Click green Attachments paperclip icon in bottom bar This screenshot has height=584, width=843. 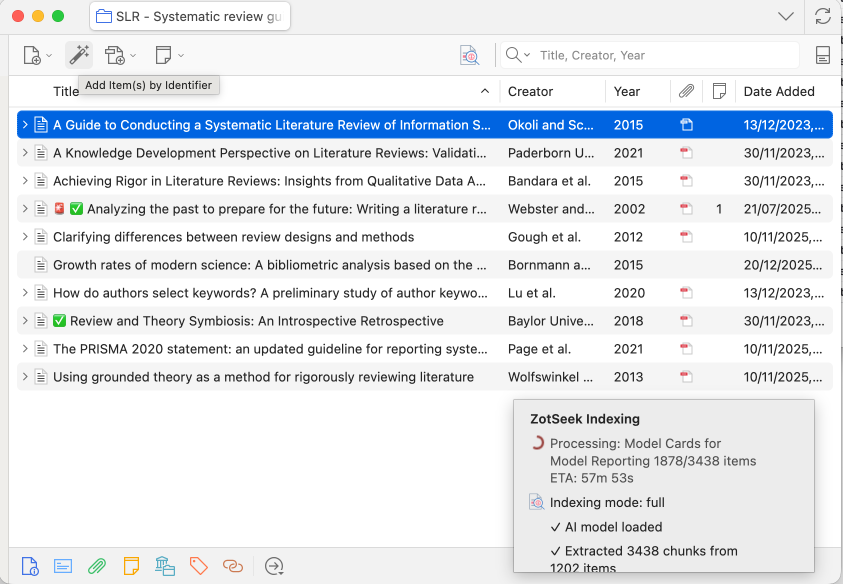[x=97, y=566]
